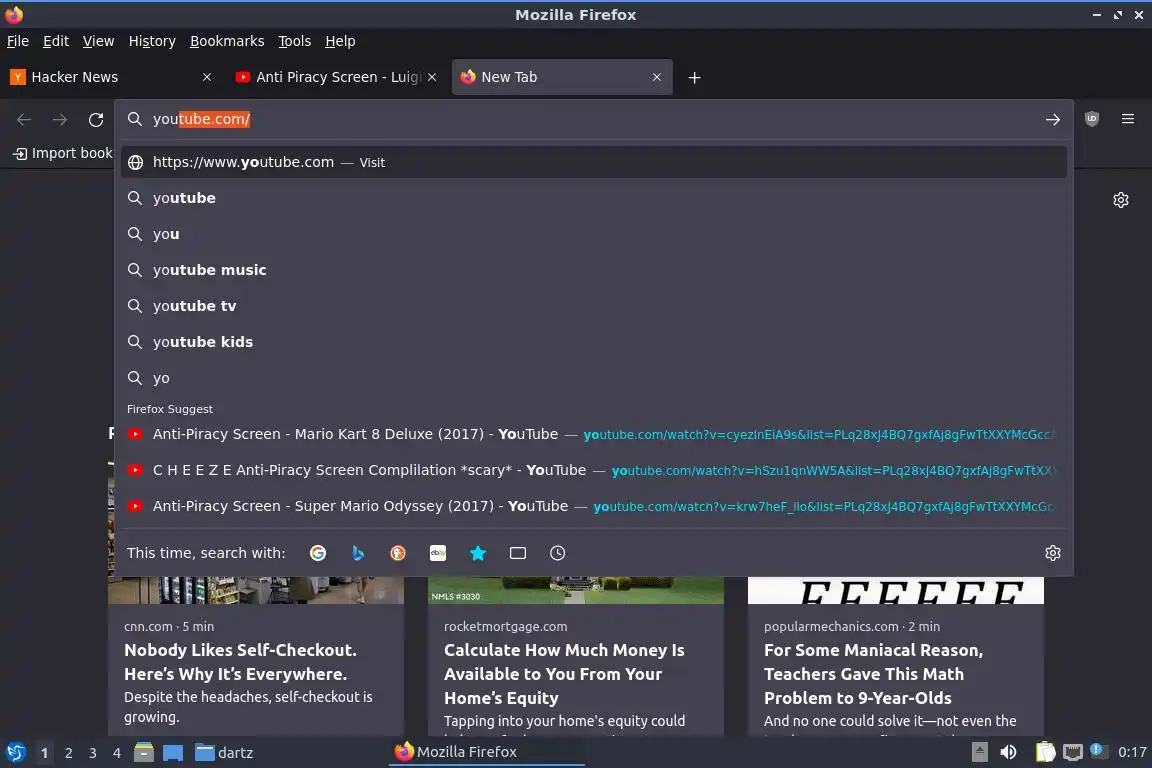Open Firefox hamburger application menu
1152x768 pixels.
(x=1128, y=119)
